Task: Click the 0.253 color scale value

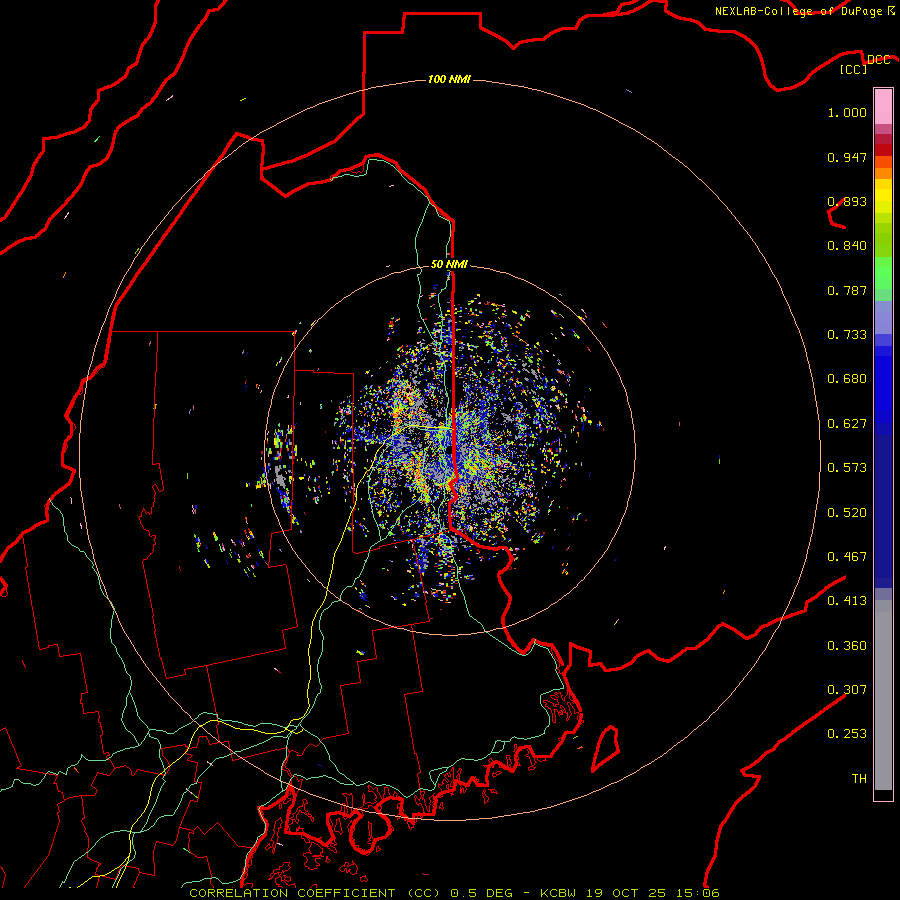Action: (847, 734)
